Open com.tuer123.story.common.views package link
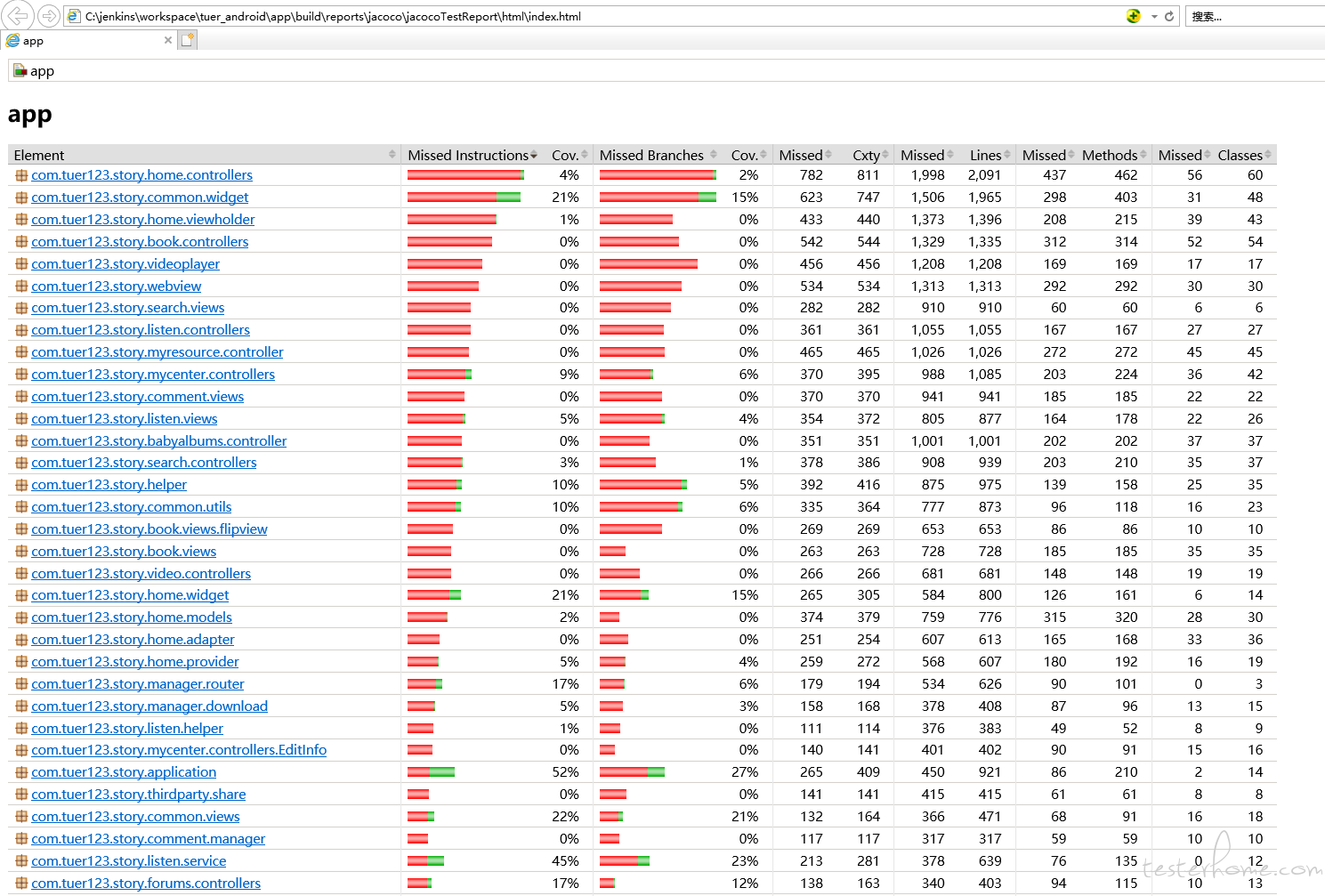Image resolution: width=1325 pixels, height=896 pixels. [135, 817]
